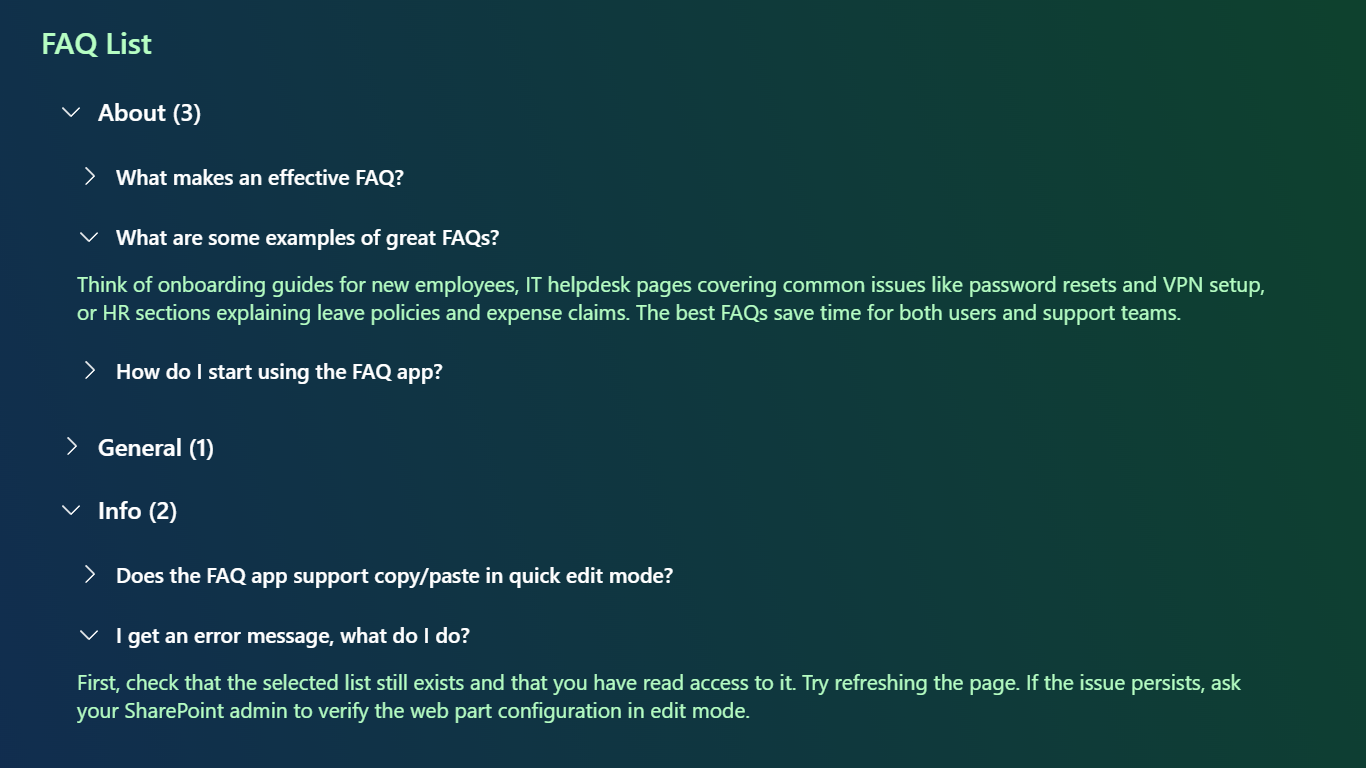Collapse the About (3) category chevron
This screenshot has height=768, width=1366.
71,113
